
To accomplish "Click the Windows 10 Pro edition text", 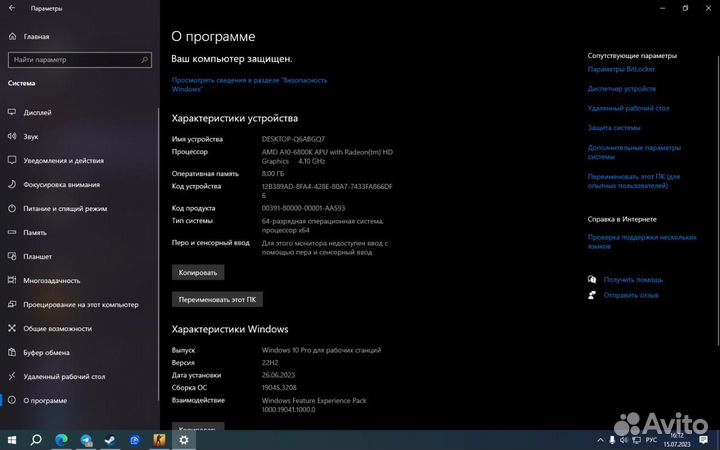I will coord(321,350).
